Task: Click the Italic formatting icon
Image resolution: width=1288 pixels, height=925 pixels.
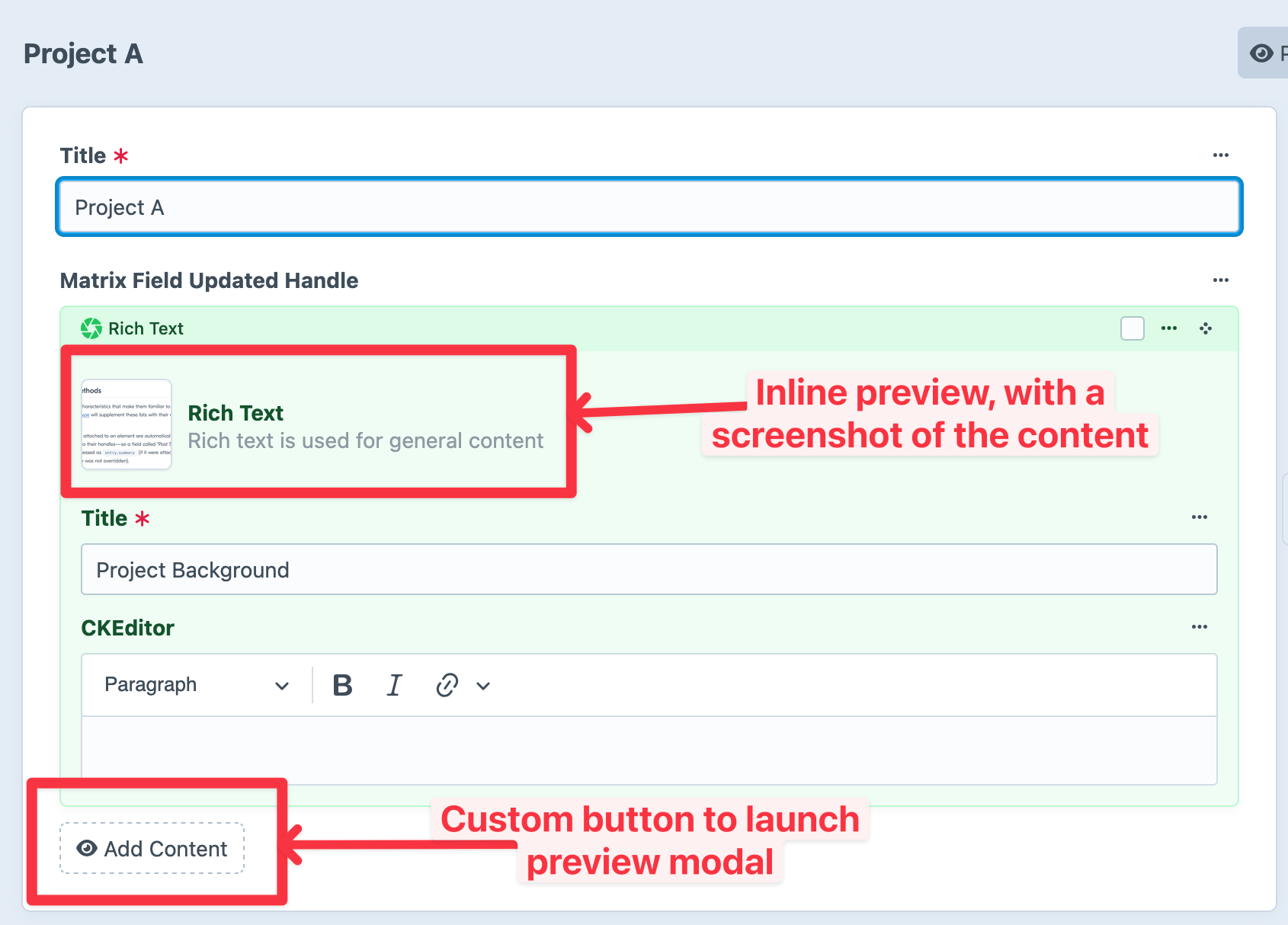Action: (x=394, y=686)
